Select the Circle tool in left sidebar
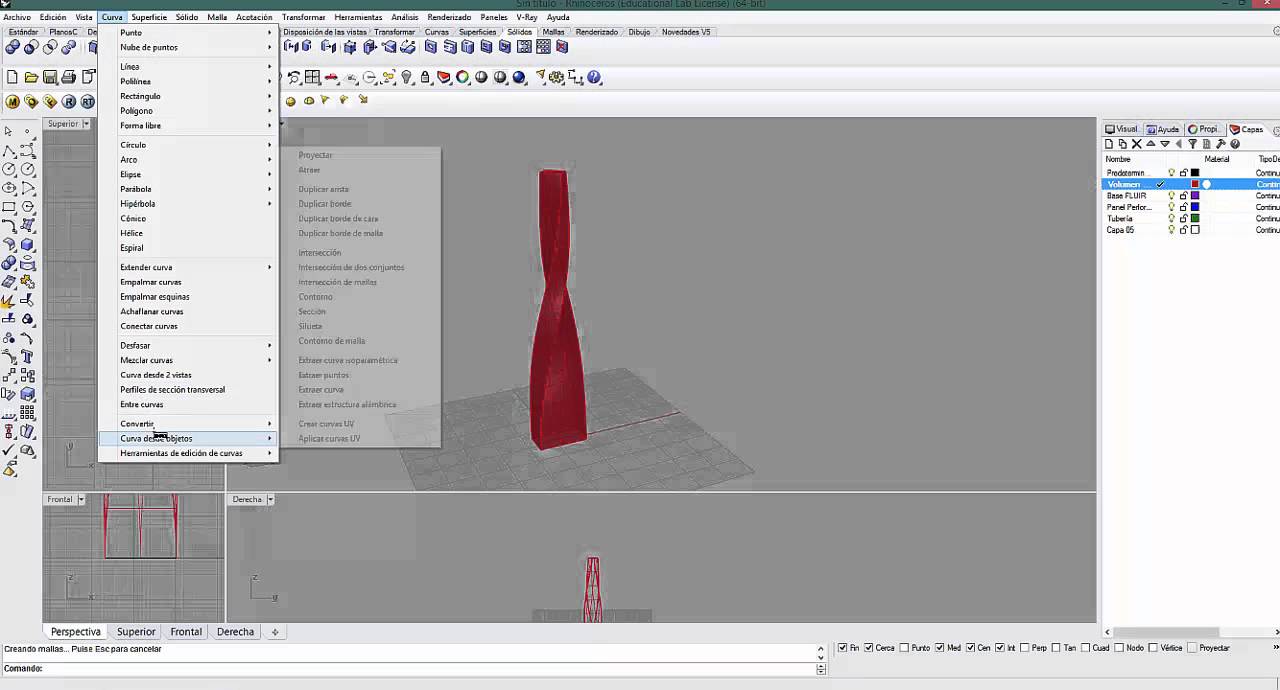Viewport: 1280px width, 690px height. click(9, 169)
